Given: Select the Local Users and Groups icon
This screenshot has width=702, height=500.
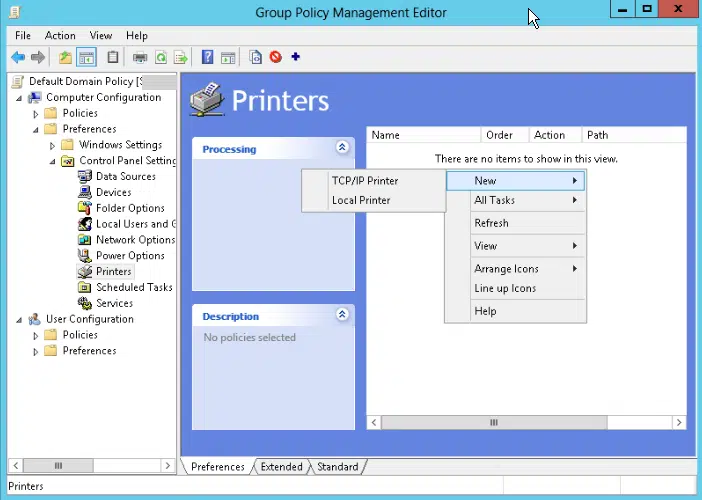Looking at the screenshot, I should [85, 224].
